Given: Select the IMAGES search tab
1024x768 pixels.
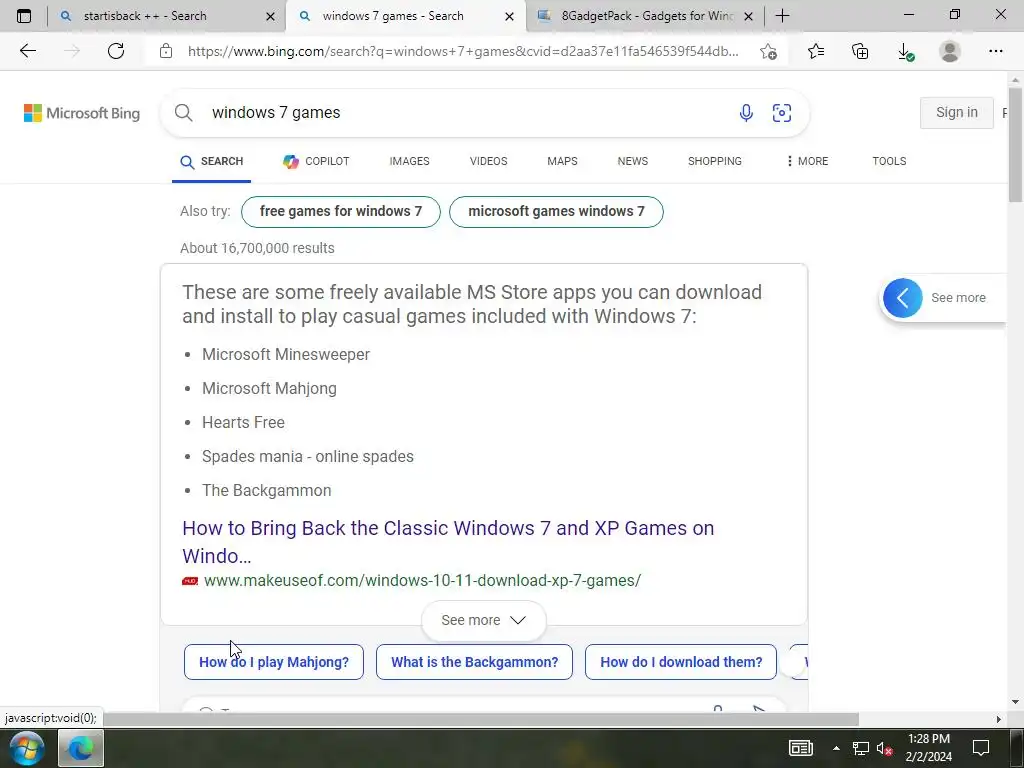Looking at the screenshot, I should [x=409, y=161].
